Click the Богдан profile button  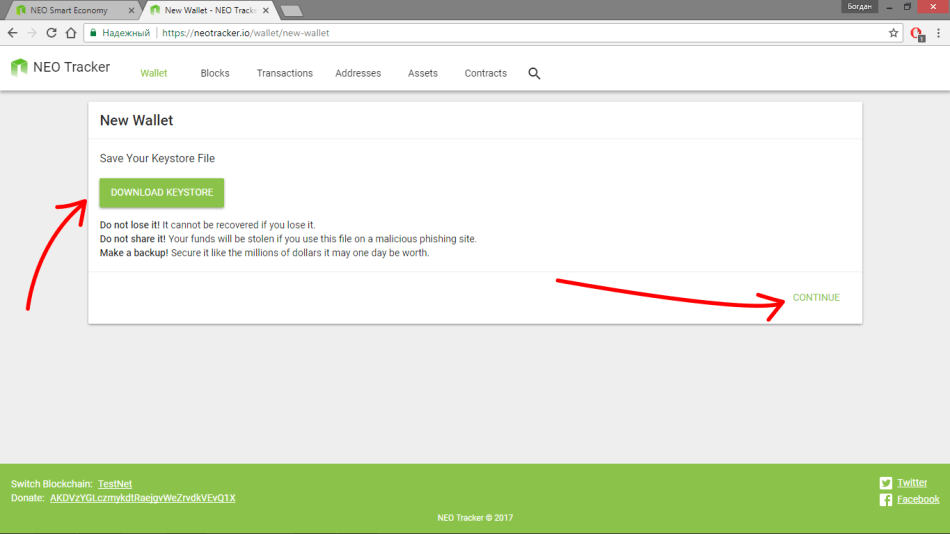tap(859, 7)
